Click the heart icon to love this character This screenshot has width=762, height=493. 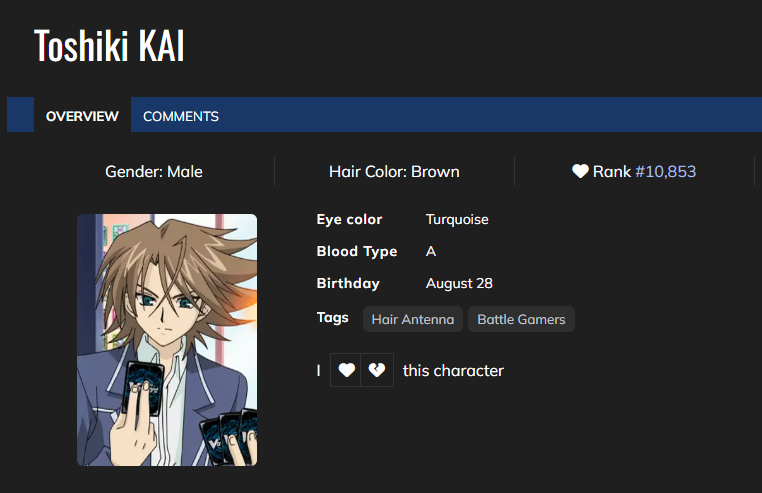click(346, 370)
